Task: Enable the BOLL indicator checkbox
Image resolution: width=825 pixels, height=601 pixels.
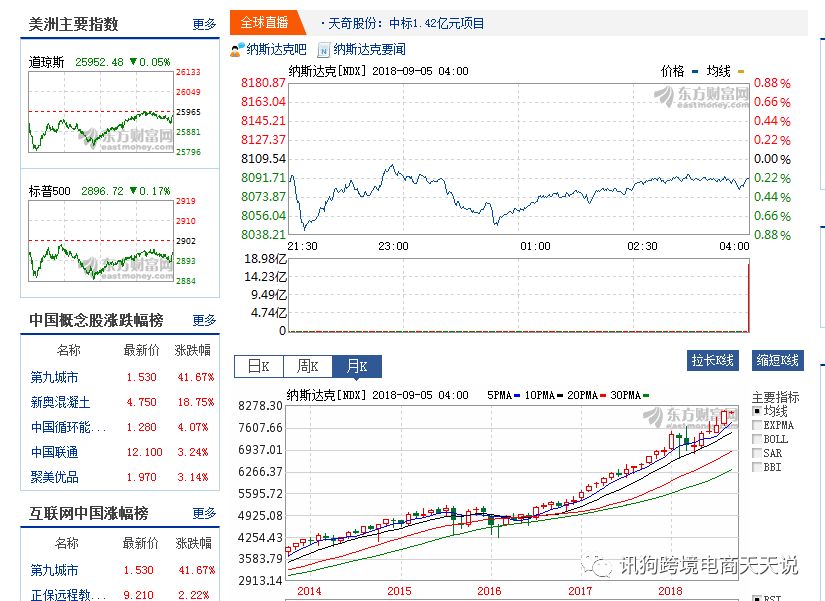Action: [x=757, y=439]
